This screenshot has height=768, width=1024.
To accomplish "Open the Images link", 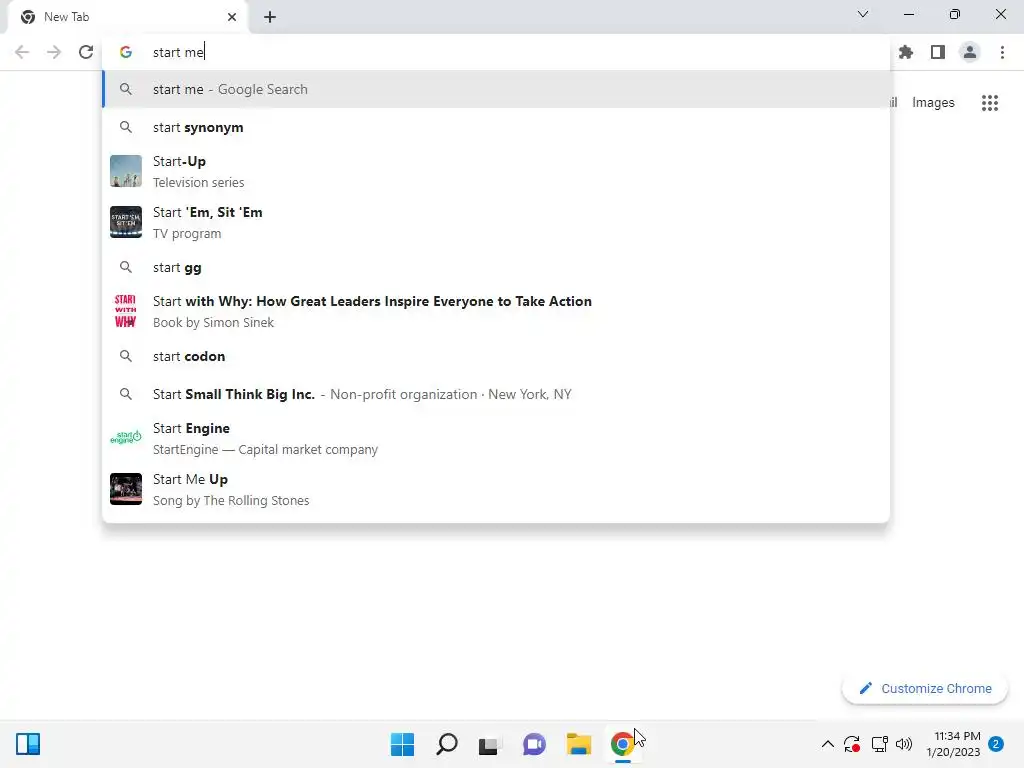I will point(933,103).
